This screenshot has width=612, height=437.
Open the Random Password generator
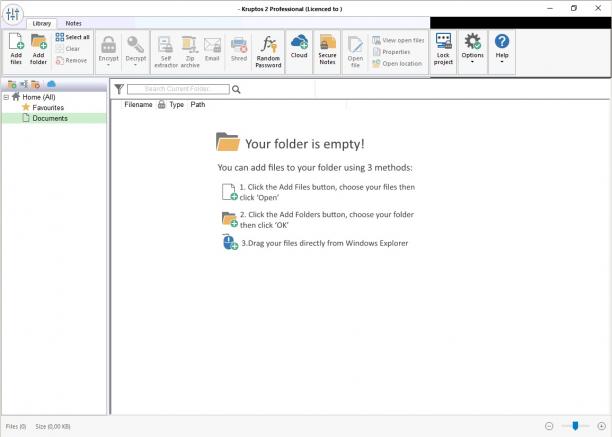point(269,52)
